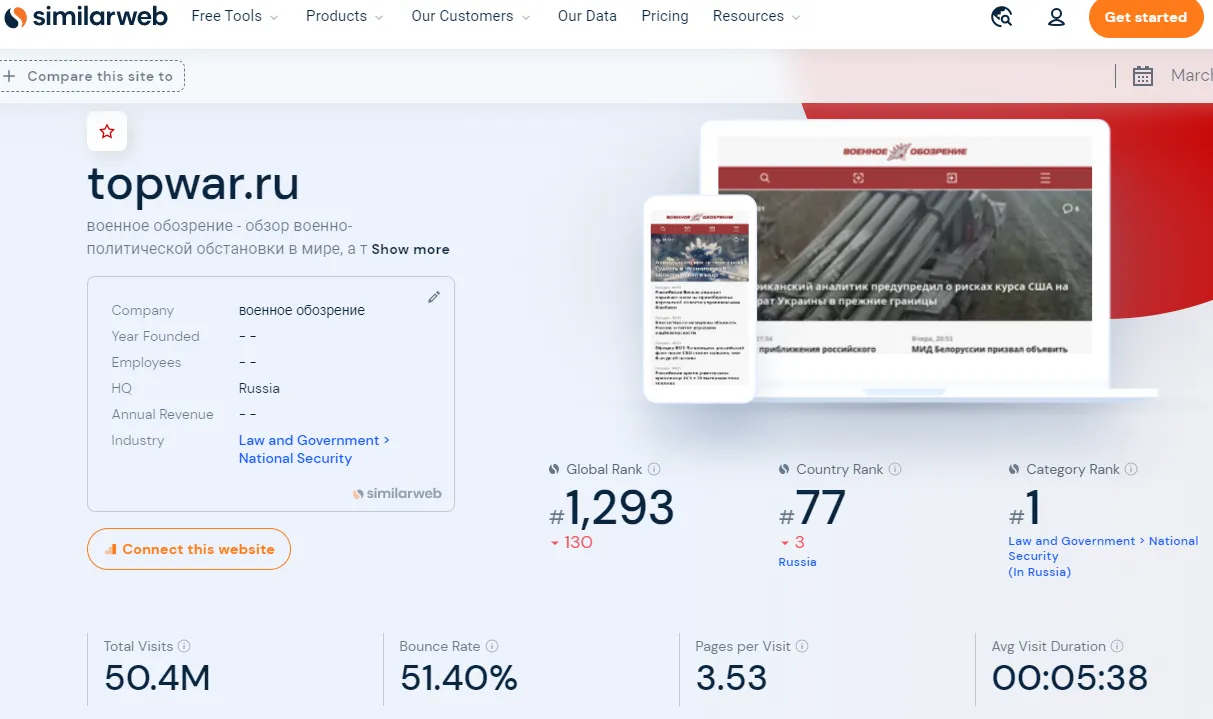Expand the Resources menu
This screenshot has width=1213, height=719.
click(x=757, y=16)
